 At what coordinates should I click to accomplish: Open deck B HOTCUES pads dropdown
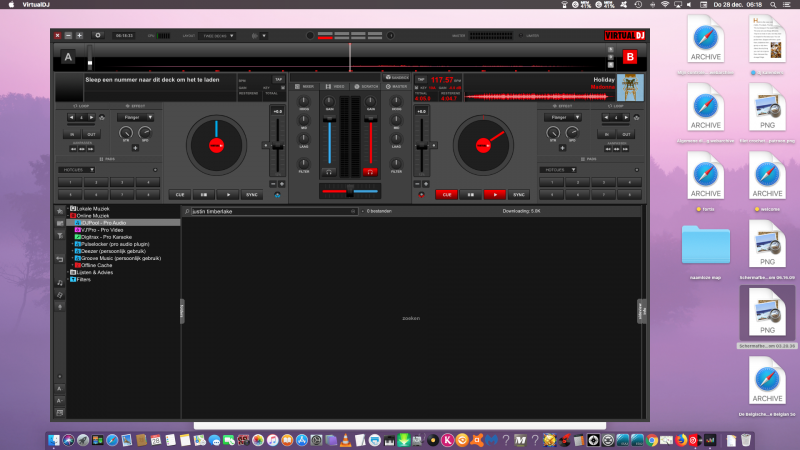pos(558,170)
